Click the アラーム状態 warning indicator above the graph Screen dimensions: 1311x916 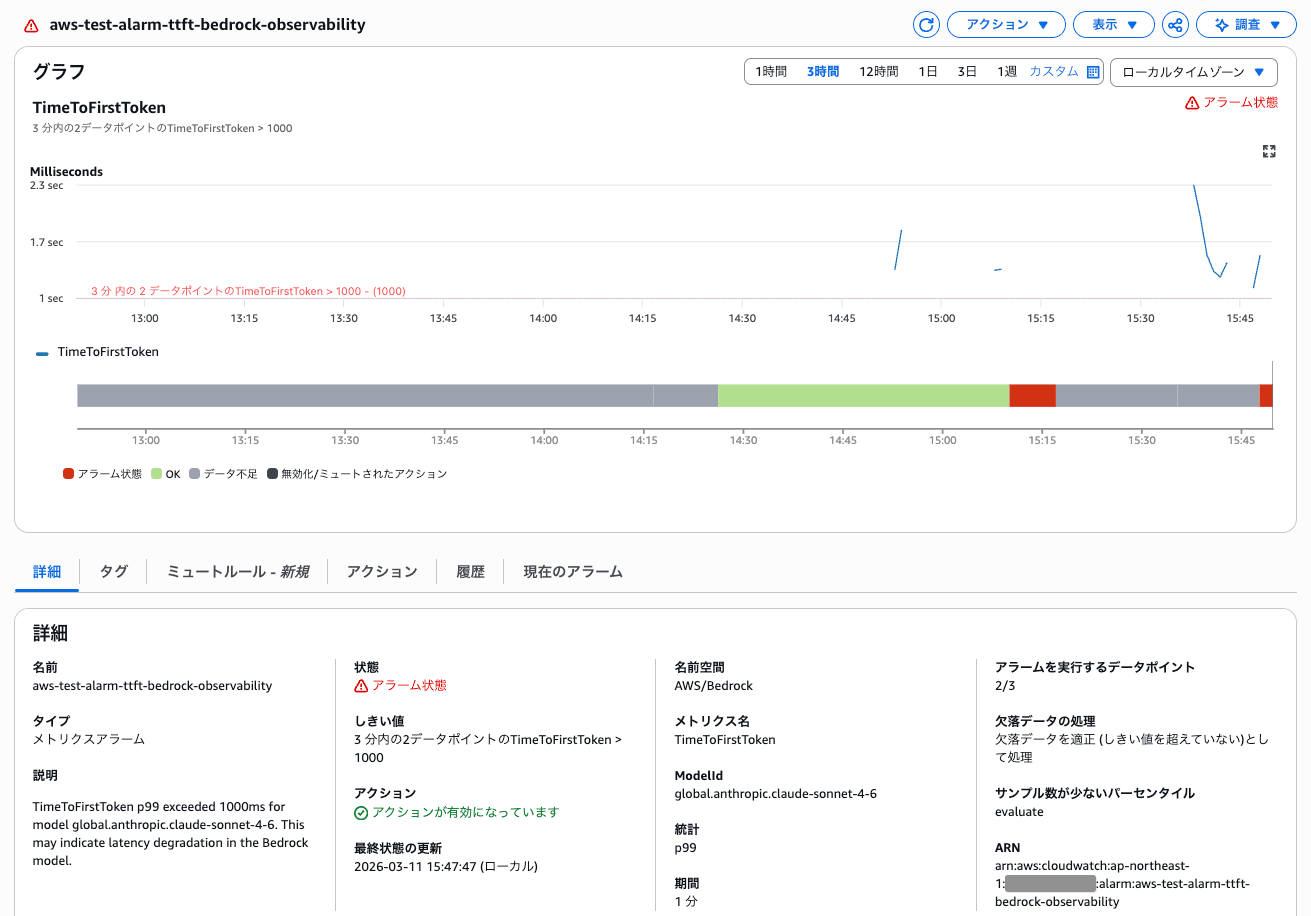1230,102
